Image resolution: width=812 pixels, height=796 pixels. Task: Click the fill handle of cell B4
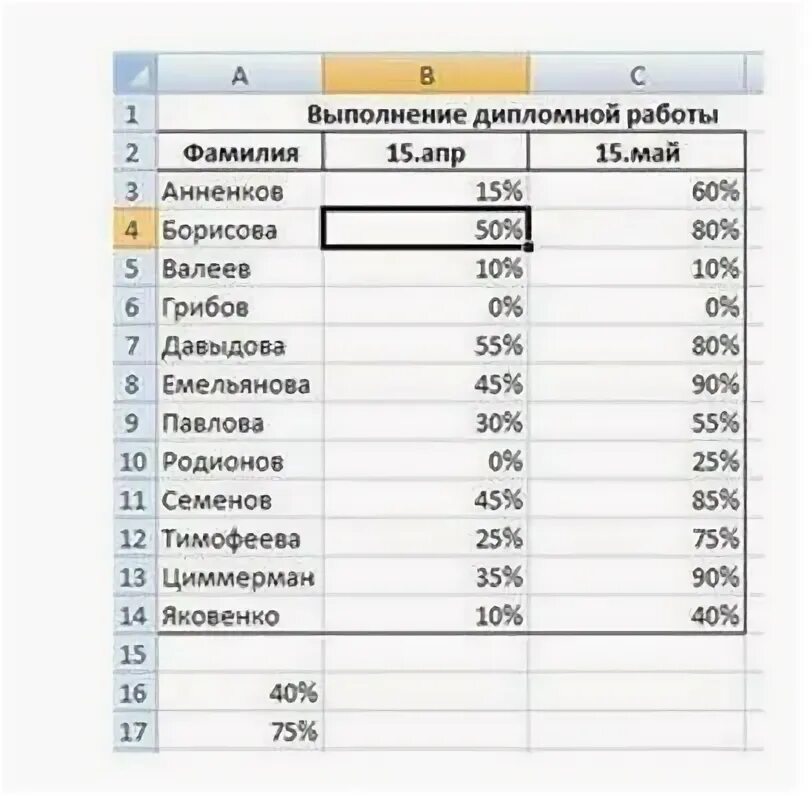[x=528, y=248]
